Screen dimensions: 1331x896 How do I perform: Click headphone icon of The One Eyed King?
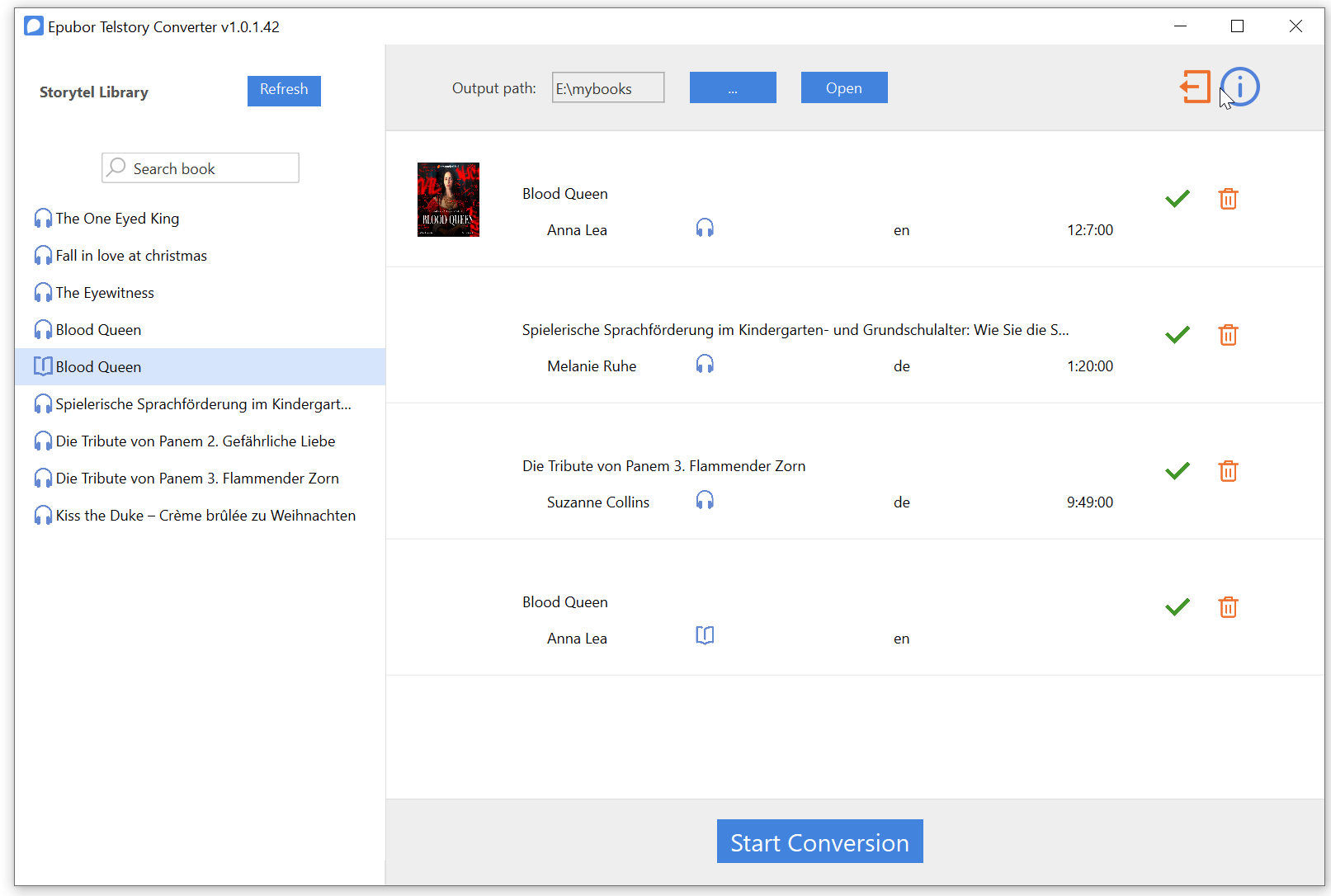pyautogui.click(x=43, y=218)
